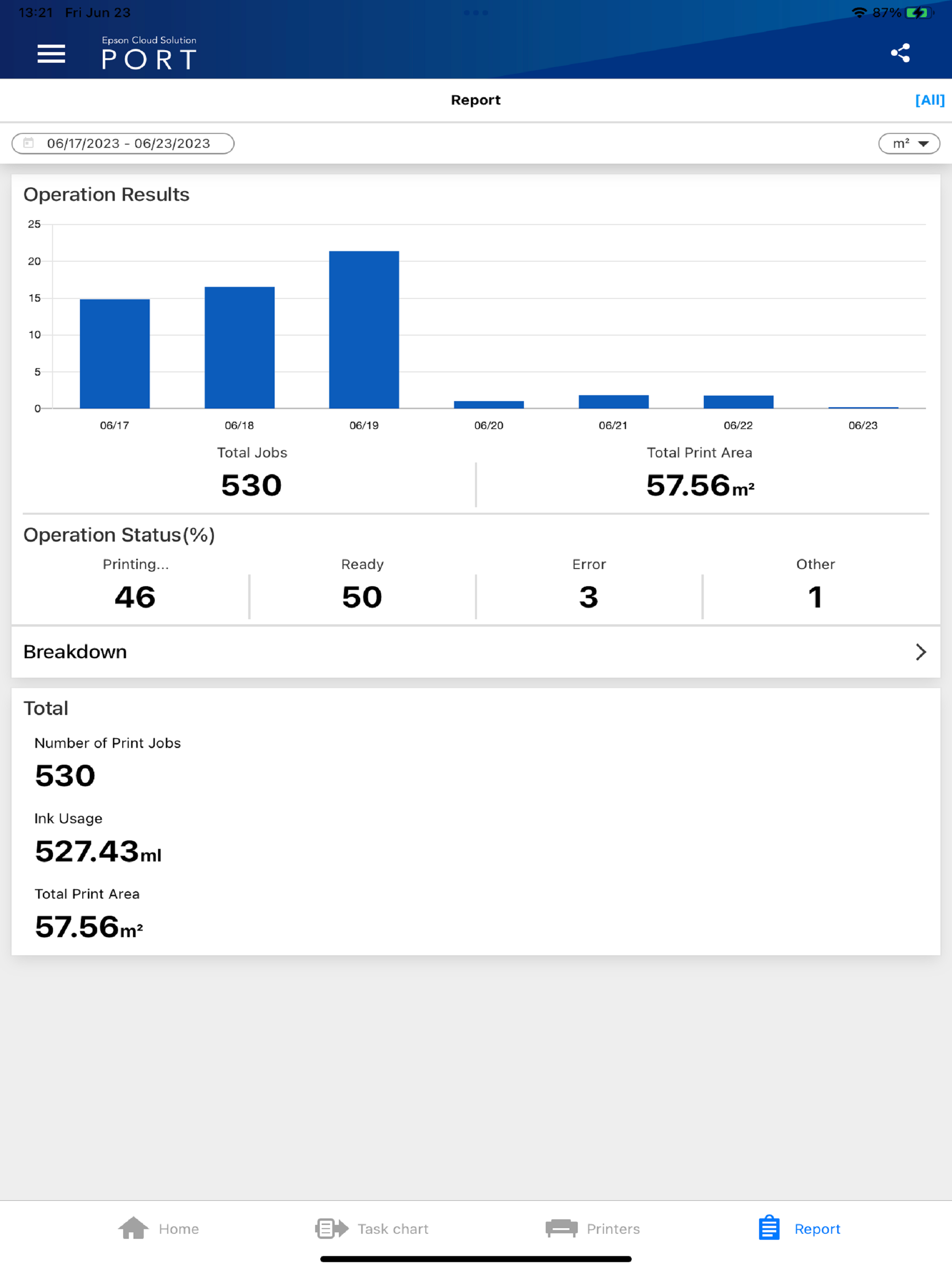Tap the [All] filter link
The width and height of the screenshot is (952, 1270).
click(929, 100)
